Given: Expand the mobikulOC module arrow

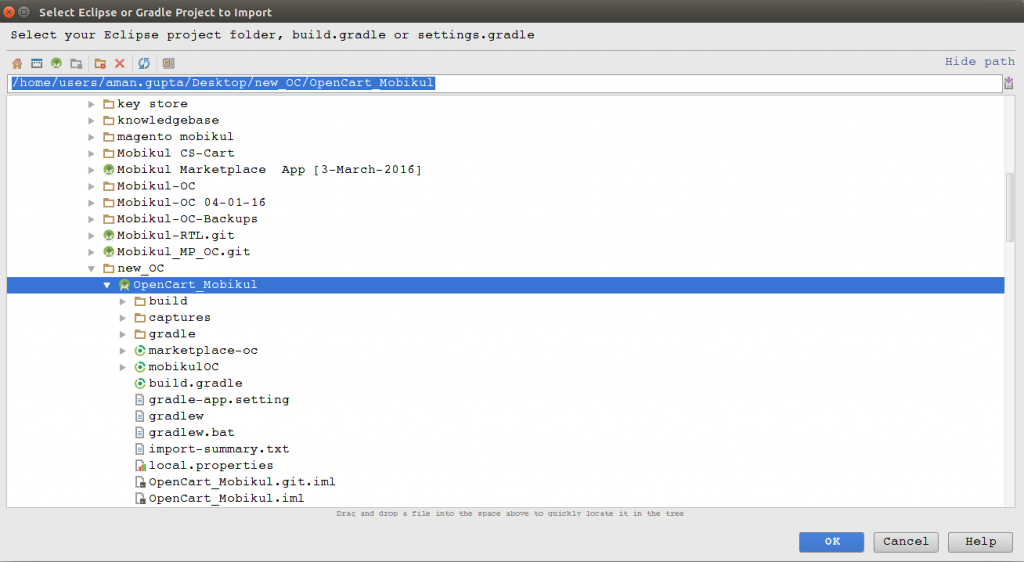Looking at the screenshot, I should tap(123, 367).
